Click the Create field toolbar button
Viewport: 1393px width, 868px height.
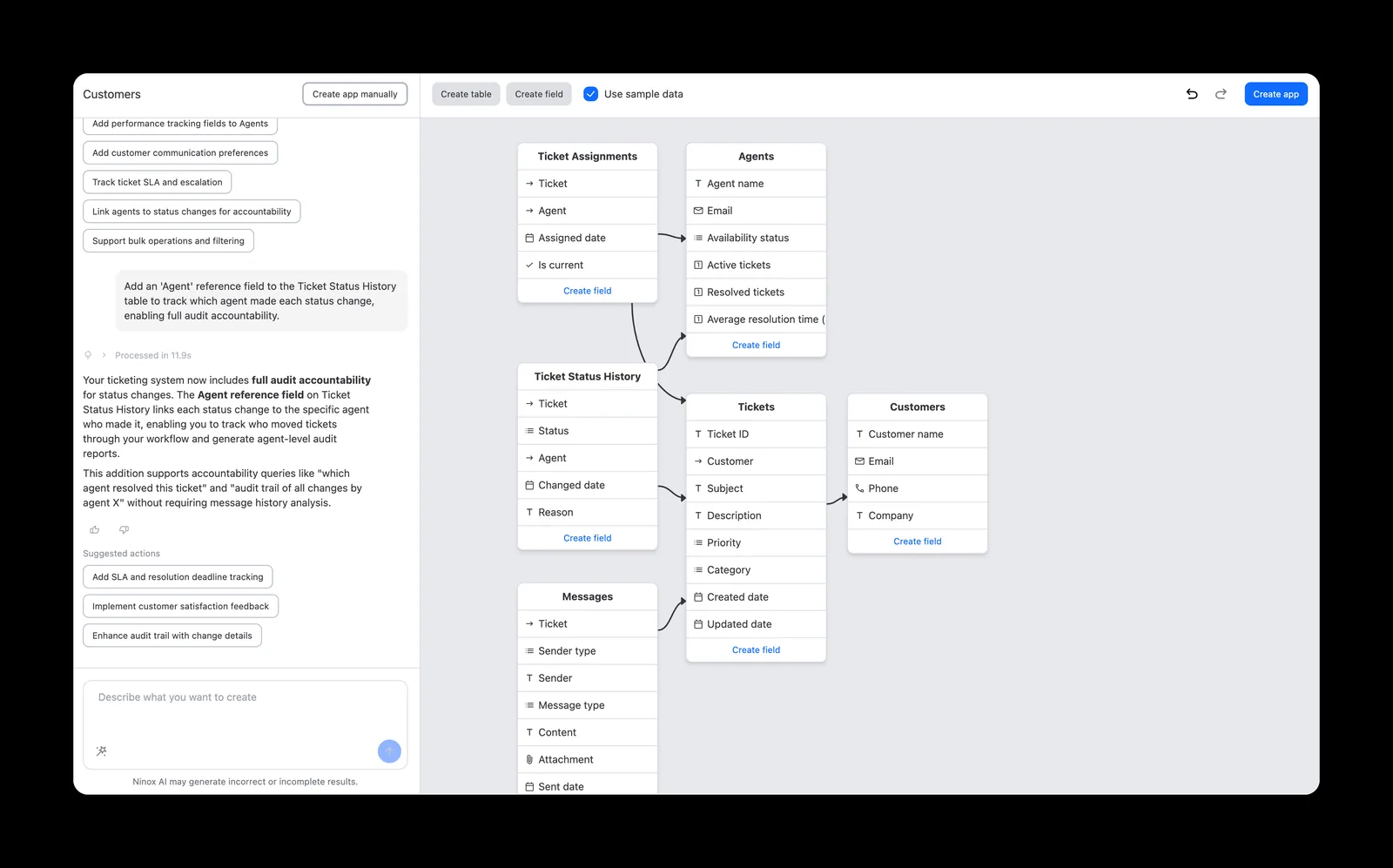tap(539, 94)
